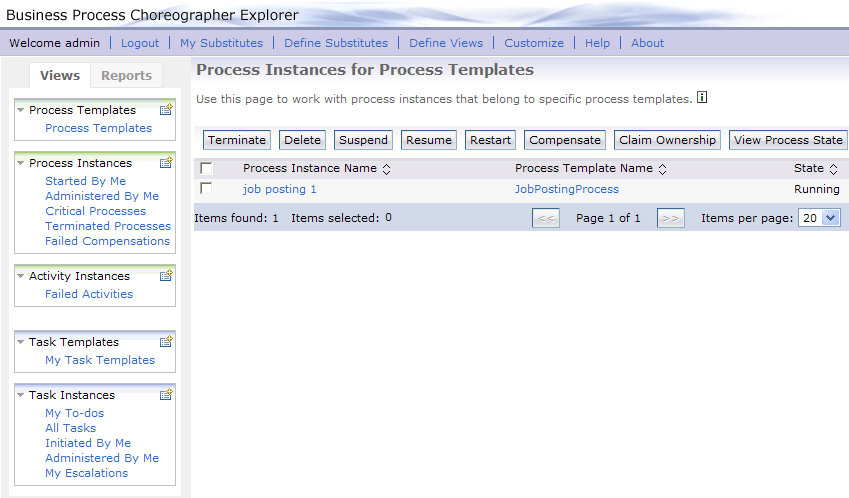Open new search icon in Task Instances section
Viewport: 849px width, 498px height.
click(x=166, y=394)
